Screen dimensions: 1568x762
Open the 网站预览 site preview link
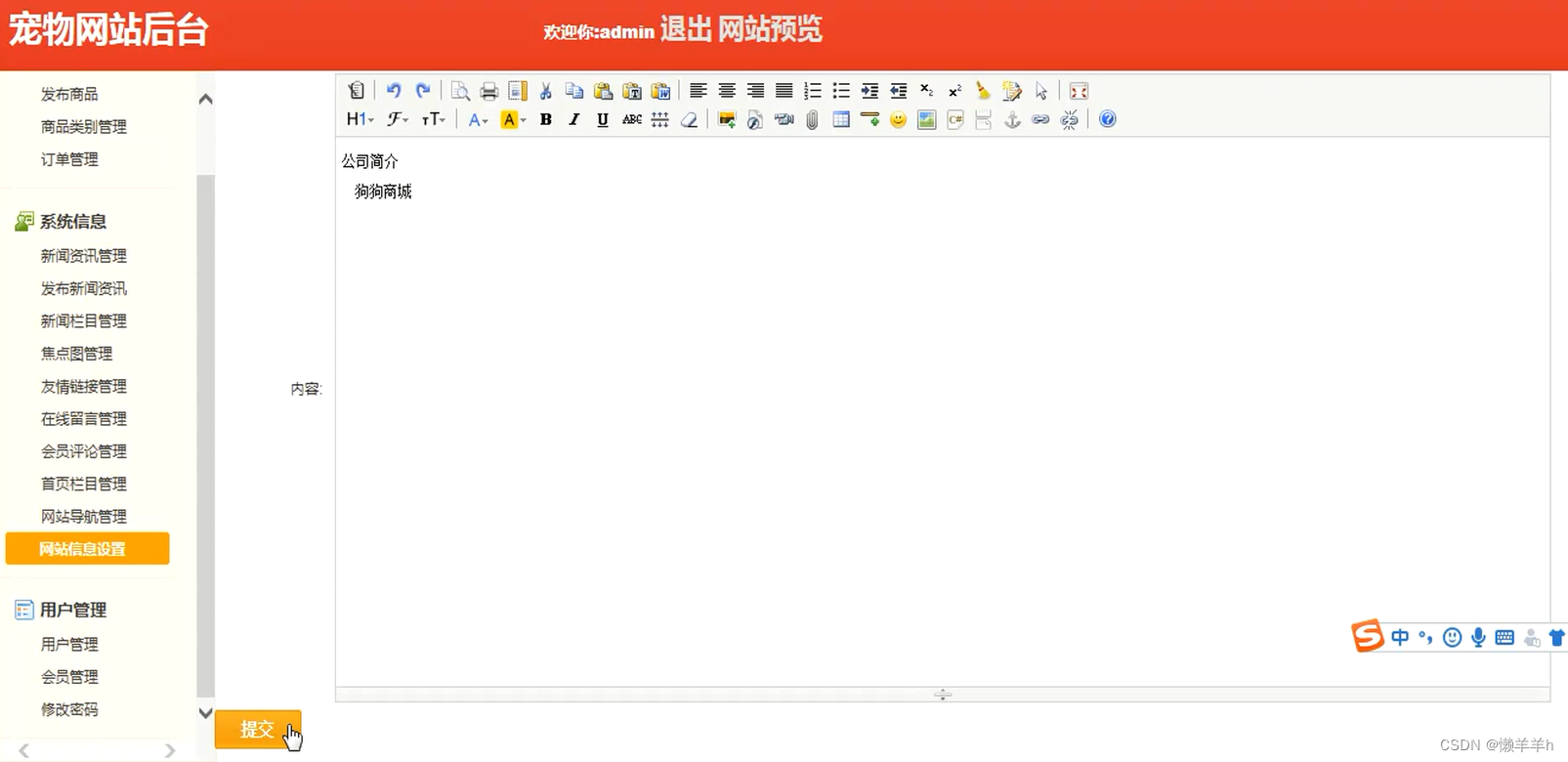(770, 29)
